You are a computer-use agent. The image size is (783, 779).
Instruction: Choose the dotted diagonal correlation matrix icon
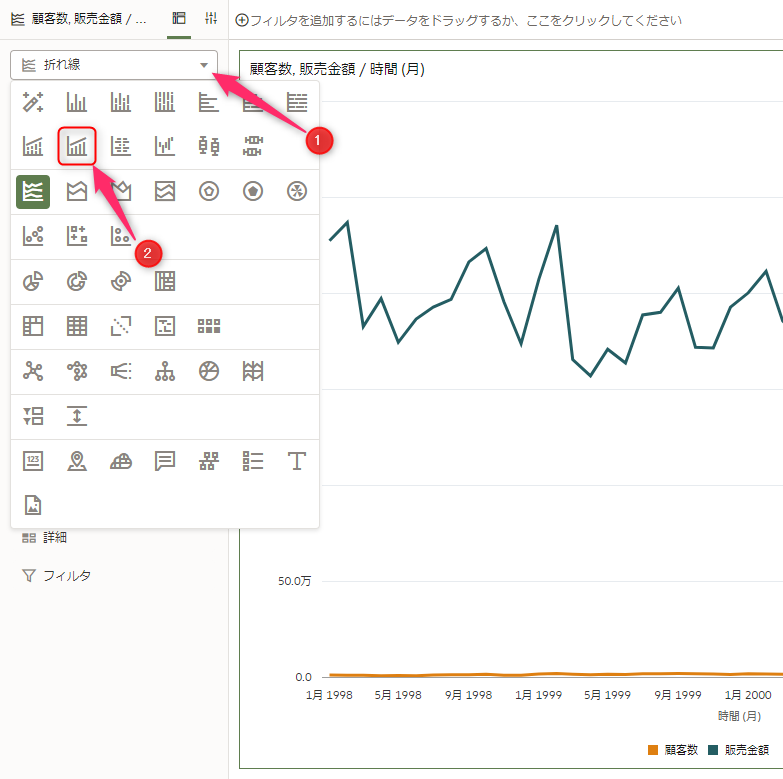click(x=121, y=326)
